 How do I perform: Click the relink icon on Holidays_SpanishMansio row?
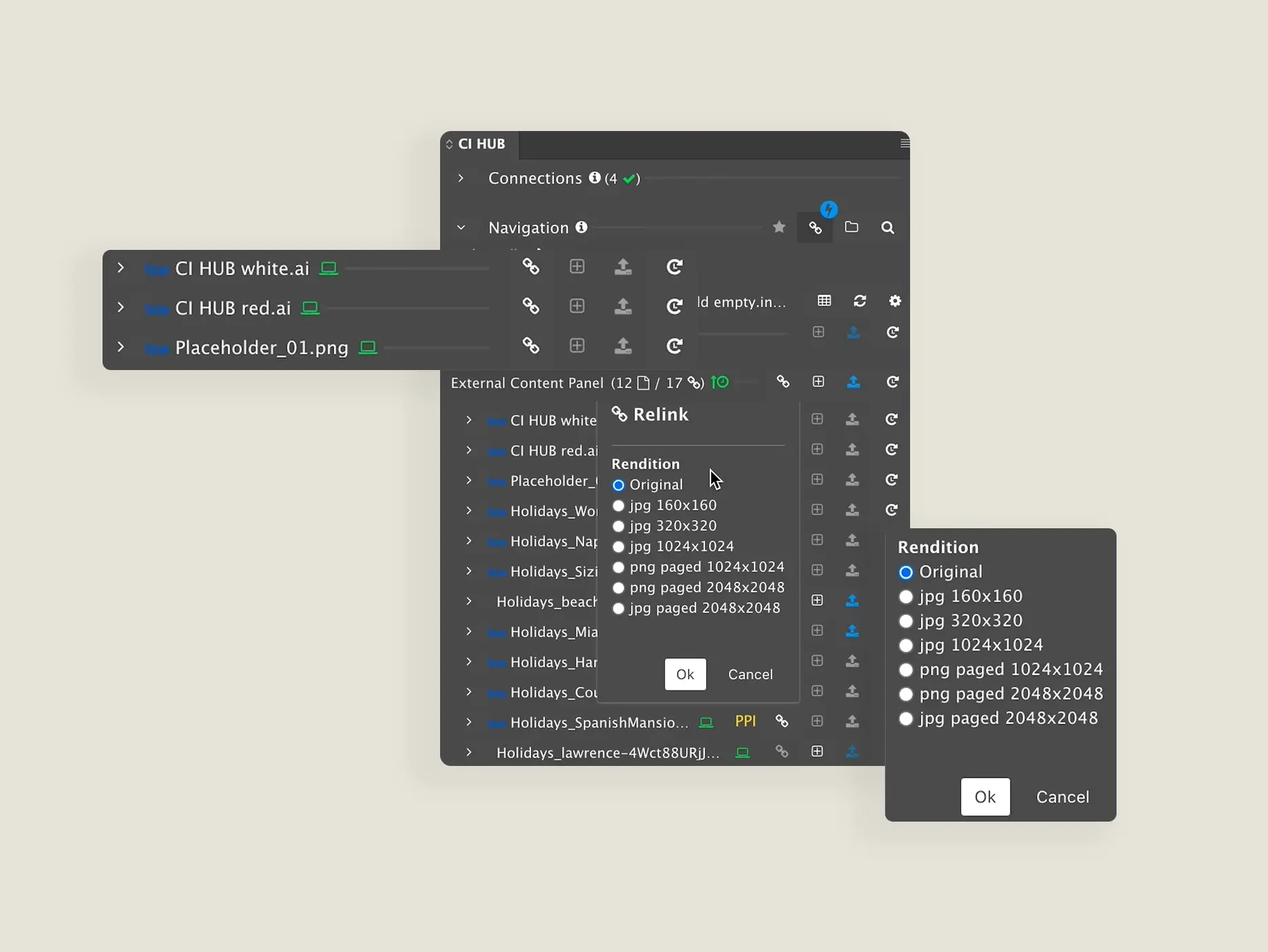782,721
